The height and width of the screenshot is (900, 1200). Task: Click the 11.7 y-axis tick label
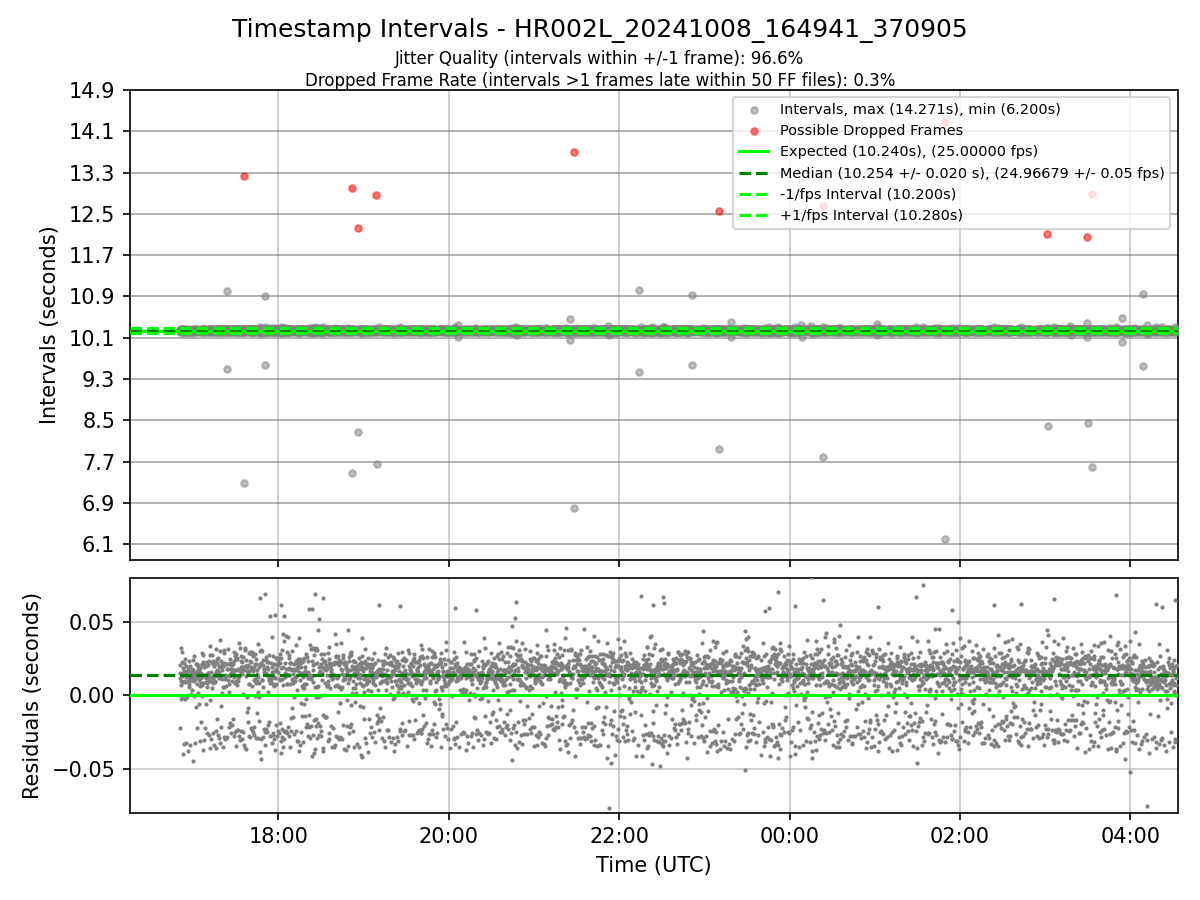[x=95, y=255]
